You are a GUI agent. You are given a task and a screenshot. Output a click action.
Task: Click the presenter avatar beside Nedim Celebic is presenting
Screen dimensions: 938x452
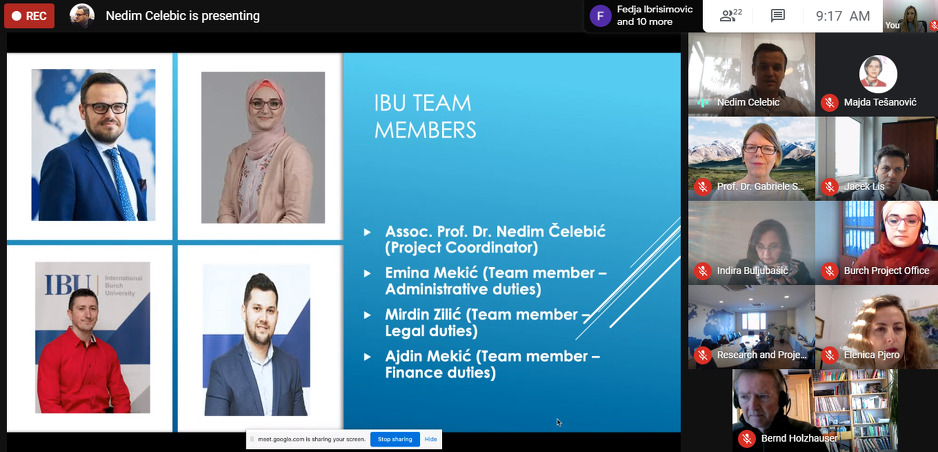point(82,16)
